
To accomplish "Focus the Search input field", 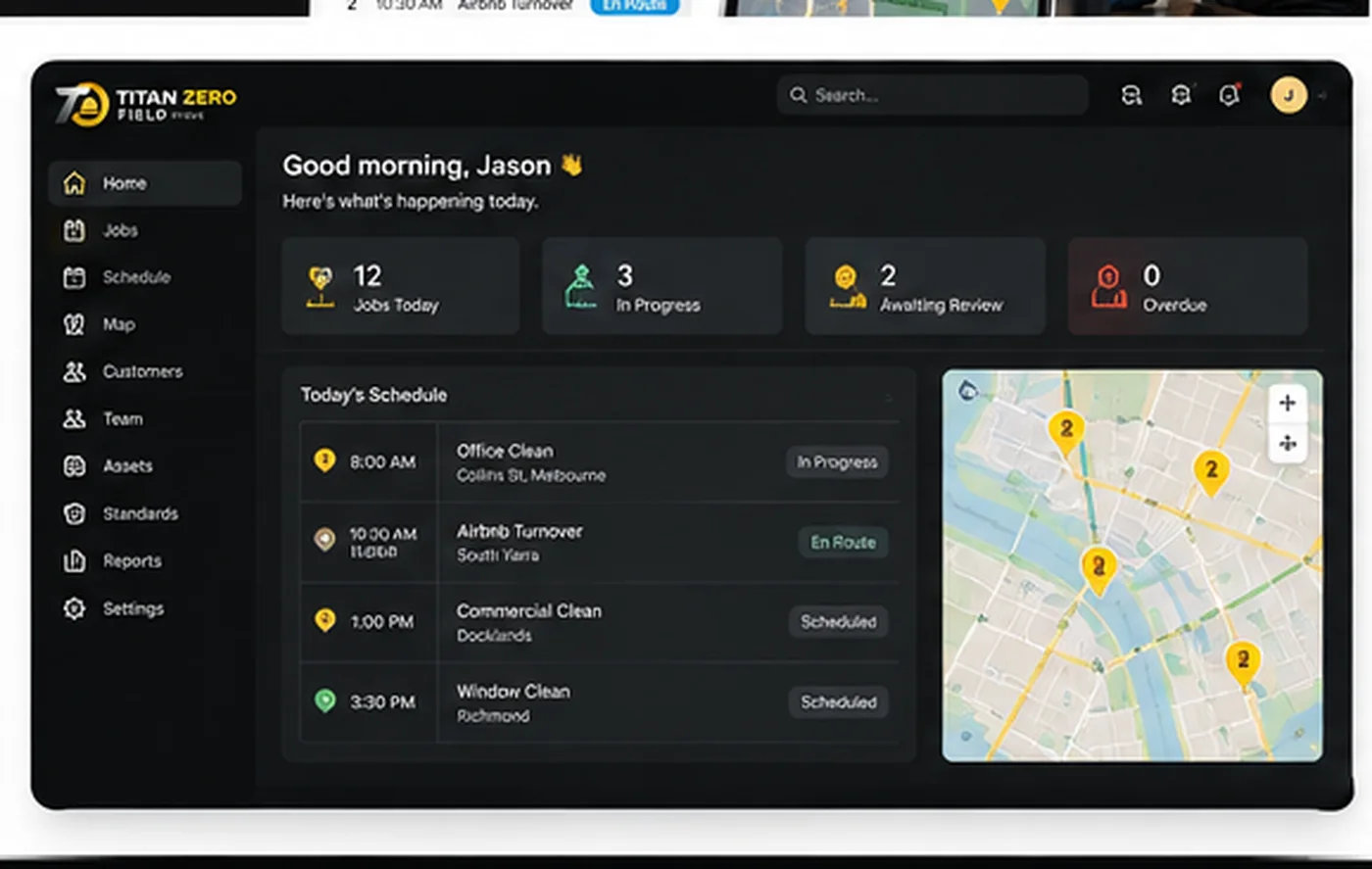I will tap(933, 95).
